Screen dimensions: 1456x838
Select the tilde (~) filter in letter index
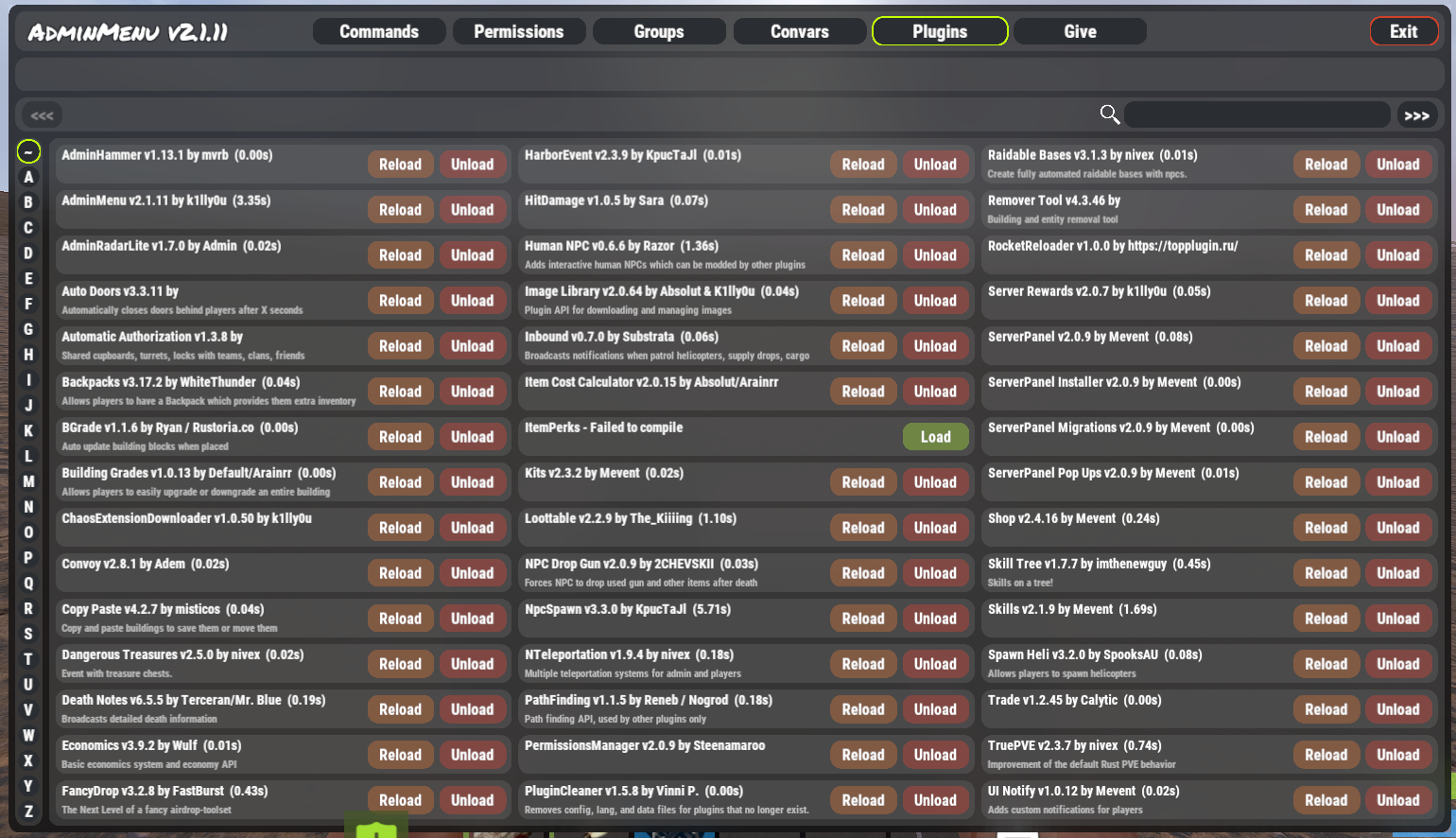[x=28, y=151]
